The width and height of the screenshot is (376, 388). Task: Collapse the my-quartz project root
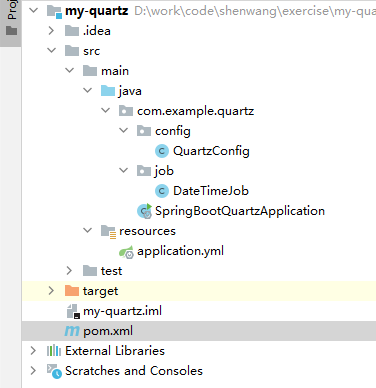[34, 11]
